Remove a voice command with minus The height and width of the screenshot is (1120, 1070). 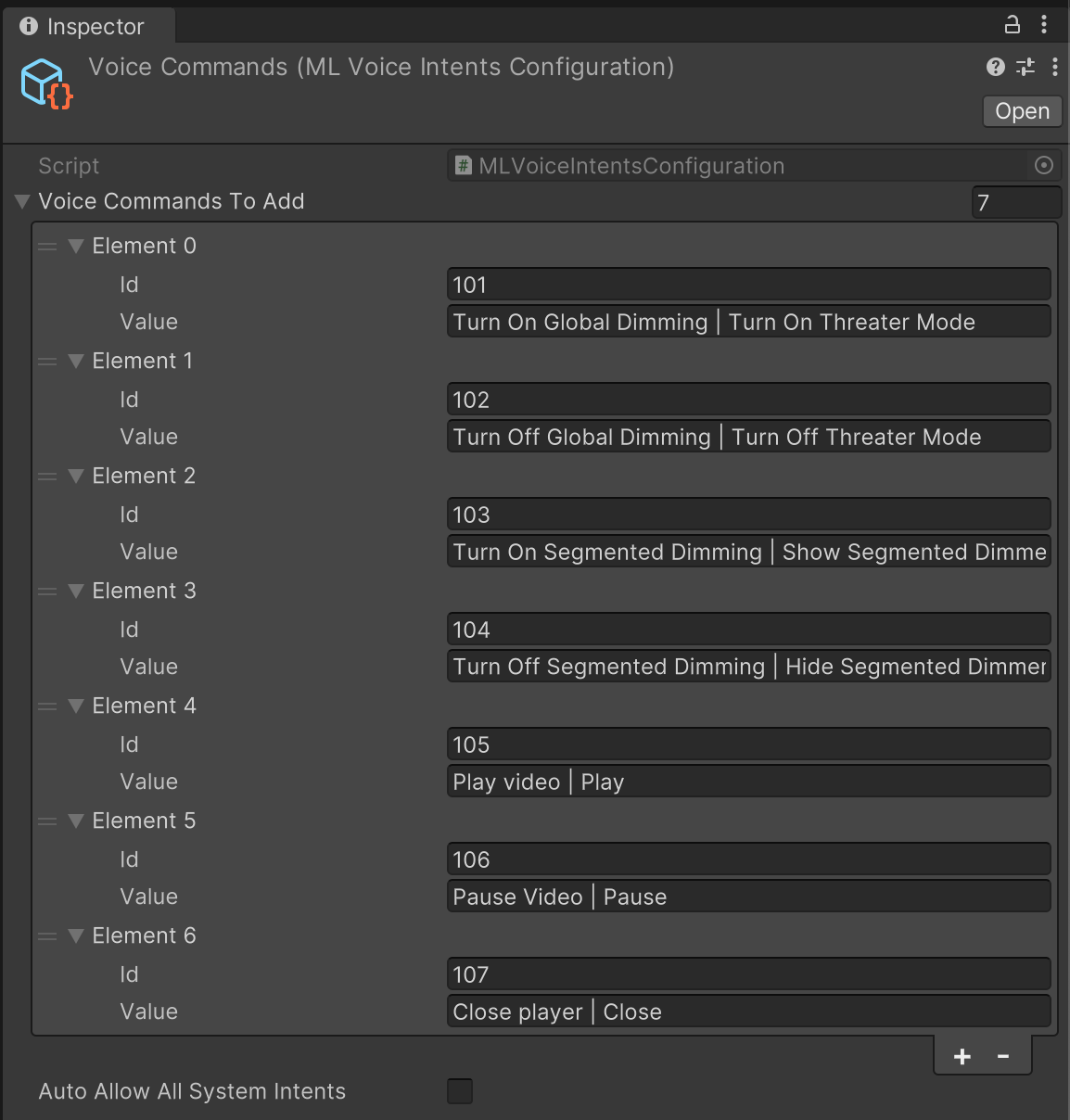click(x=1003, y=1056)
